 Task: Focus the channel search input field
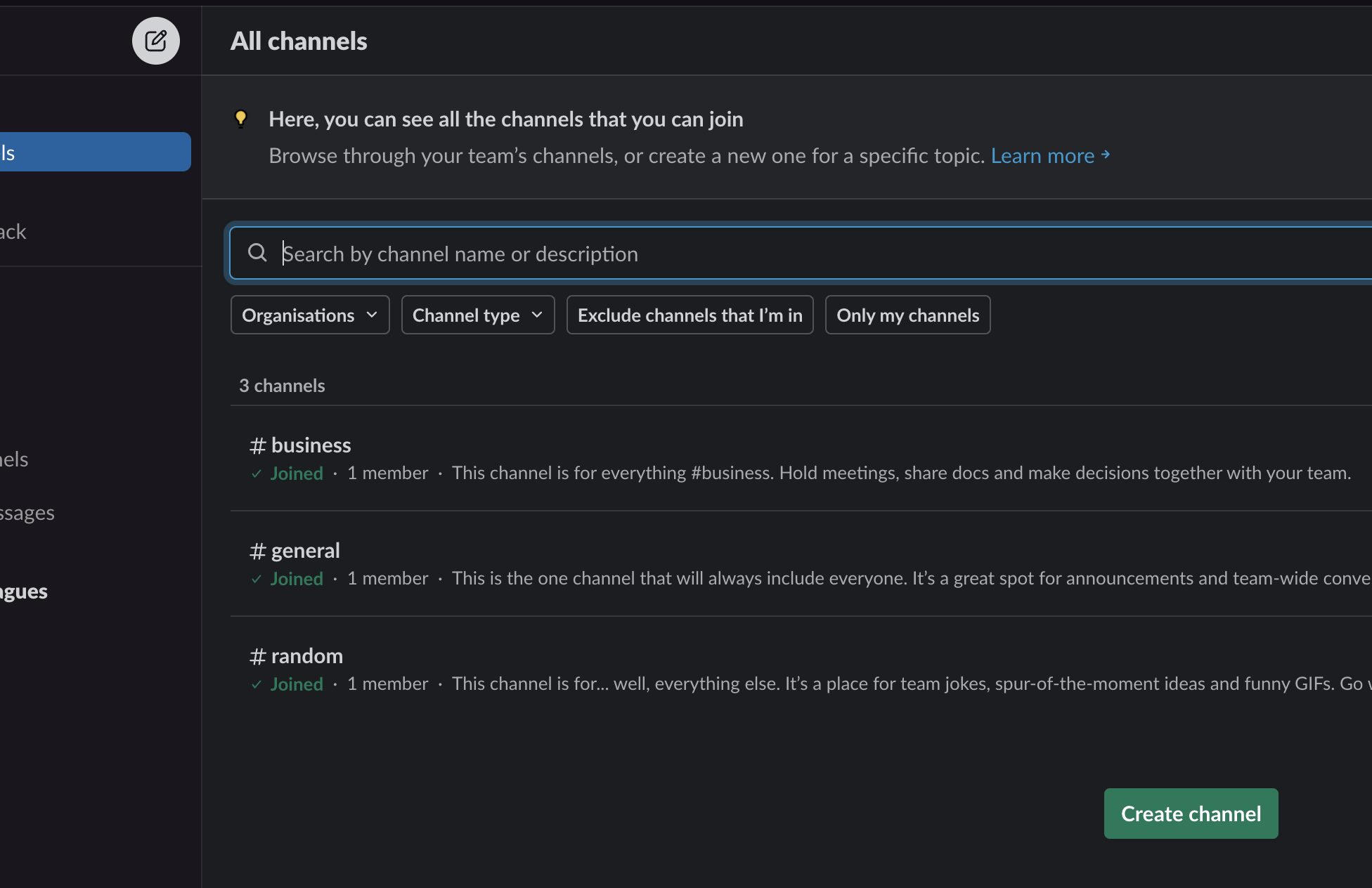coord(773,253)
